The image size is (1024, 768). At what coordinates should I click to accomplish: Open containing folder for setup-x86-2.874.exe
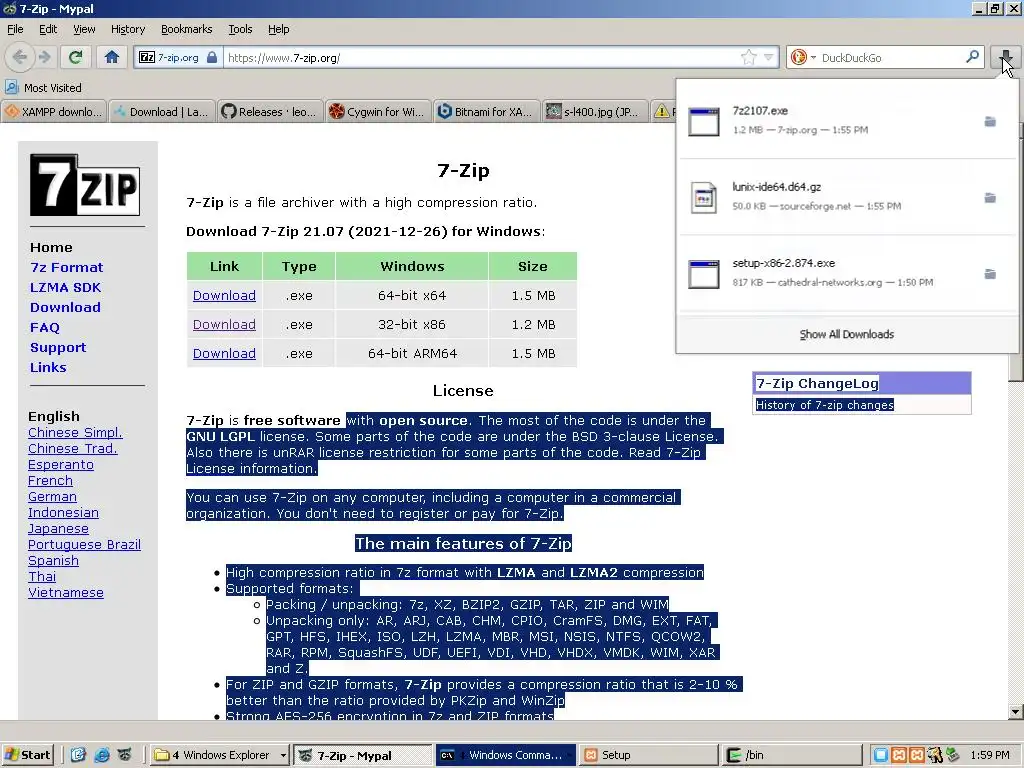(990, 274)
